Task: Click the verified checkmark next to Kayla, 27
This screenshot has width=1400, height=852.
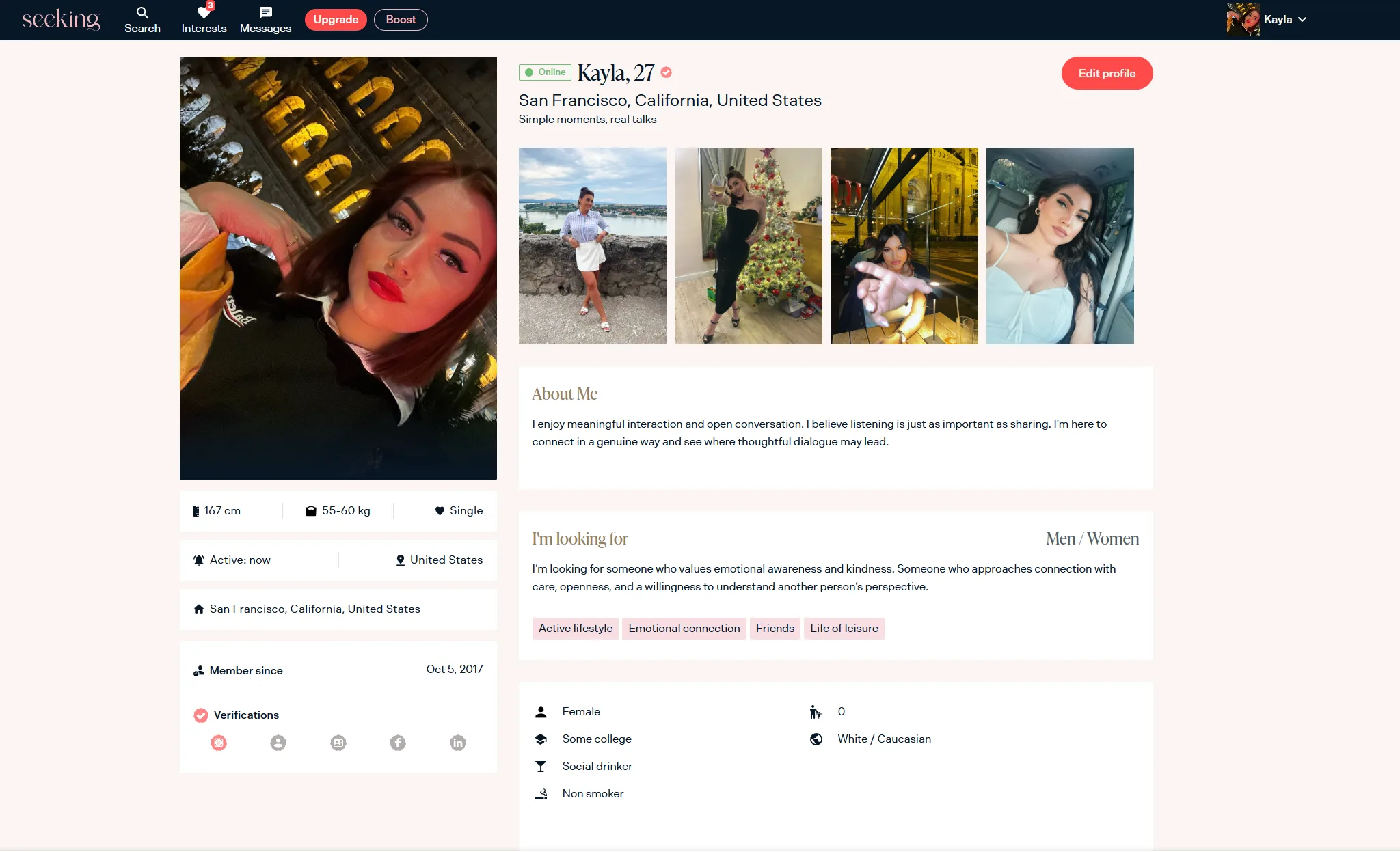Action: click(x=667, y=72)
